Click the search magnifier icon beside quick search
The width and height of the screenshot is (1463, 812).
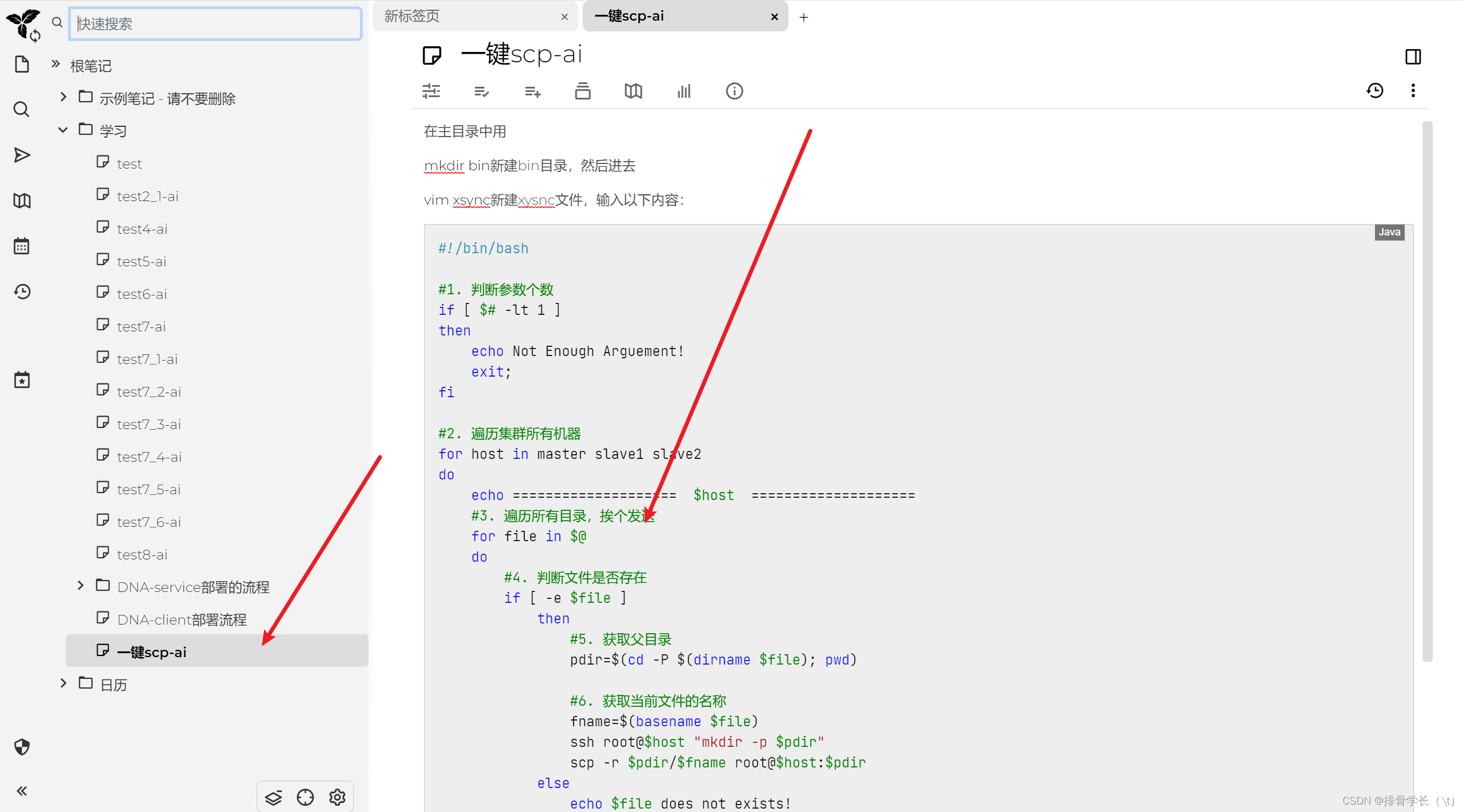[57, 22]
